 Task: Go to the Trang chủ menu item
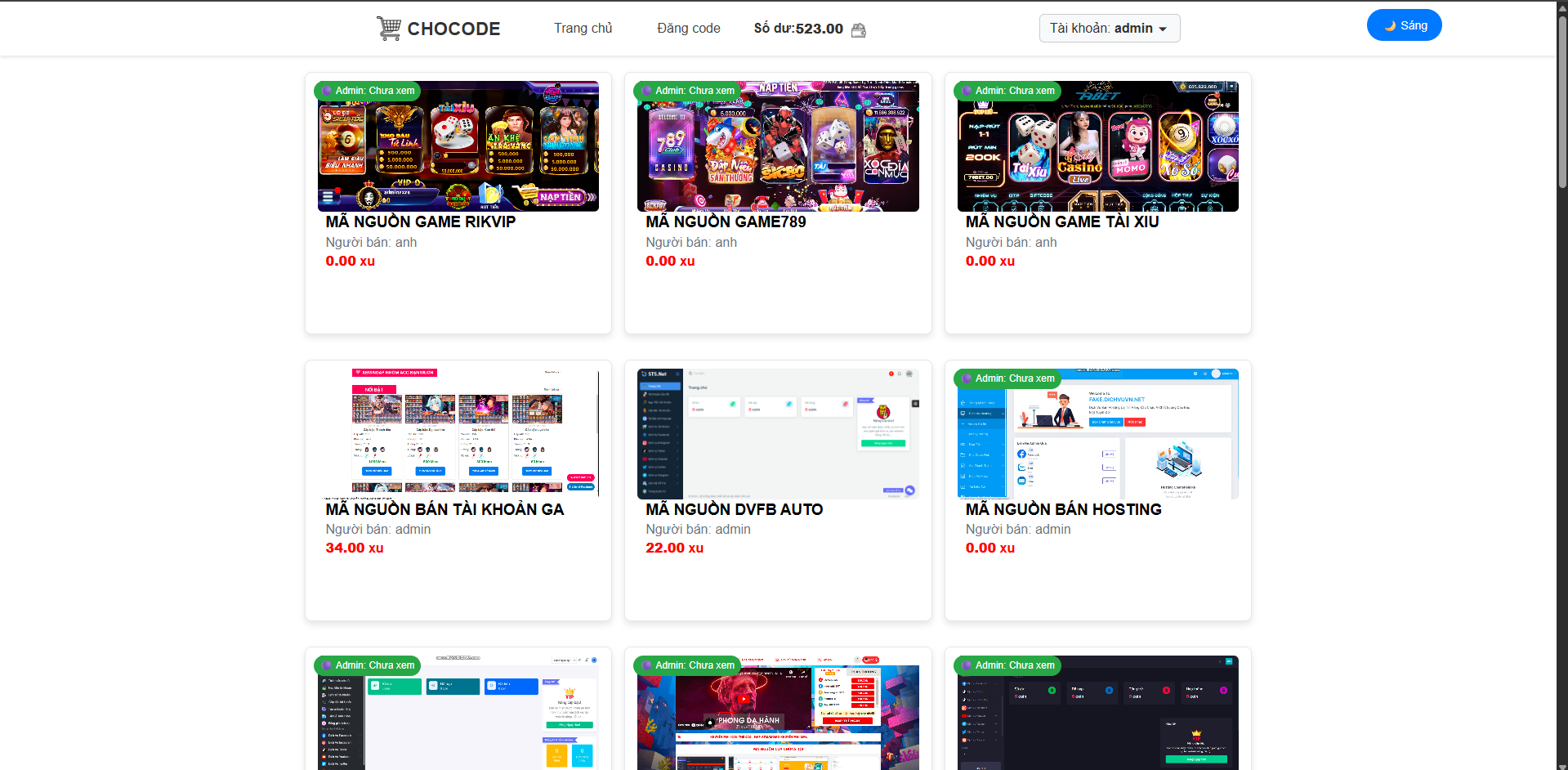(x=583, y=29)
